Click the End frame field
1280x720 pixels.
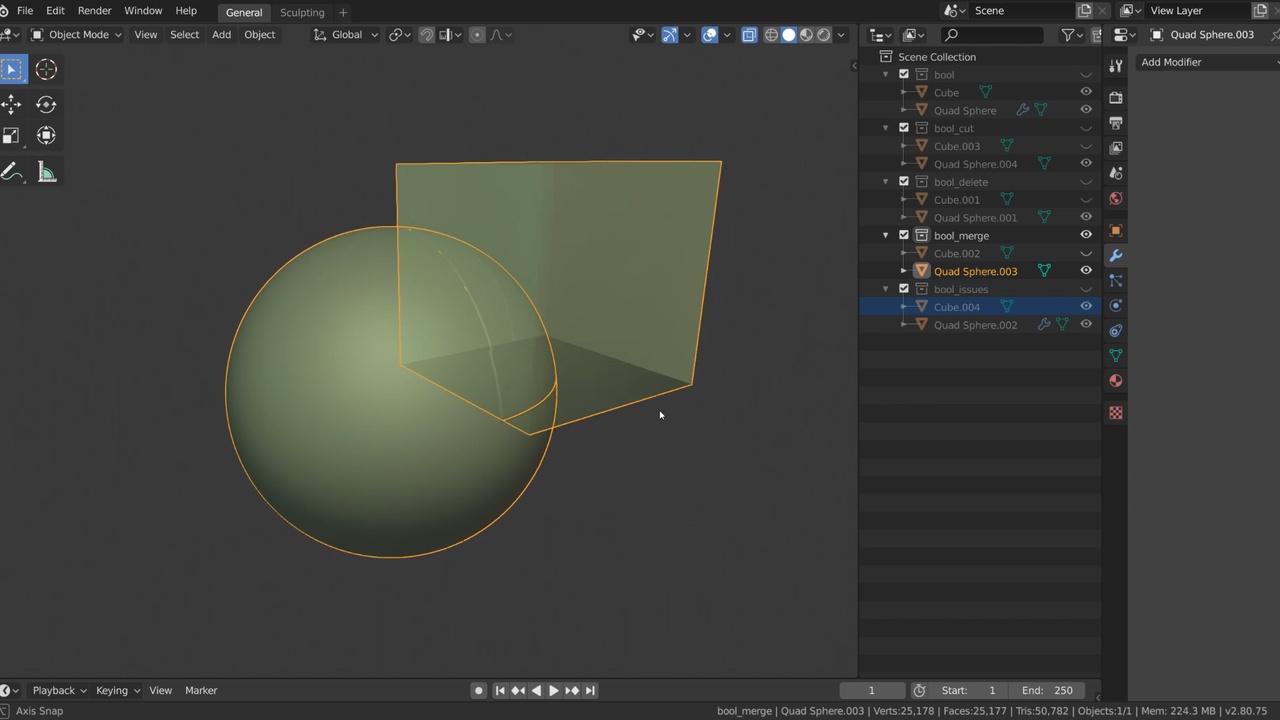tap(1047, 690)
